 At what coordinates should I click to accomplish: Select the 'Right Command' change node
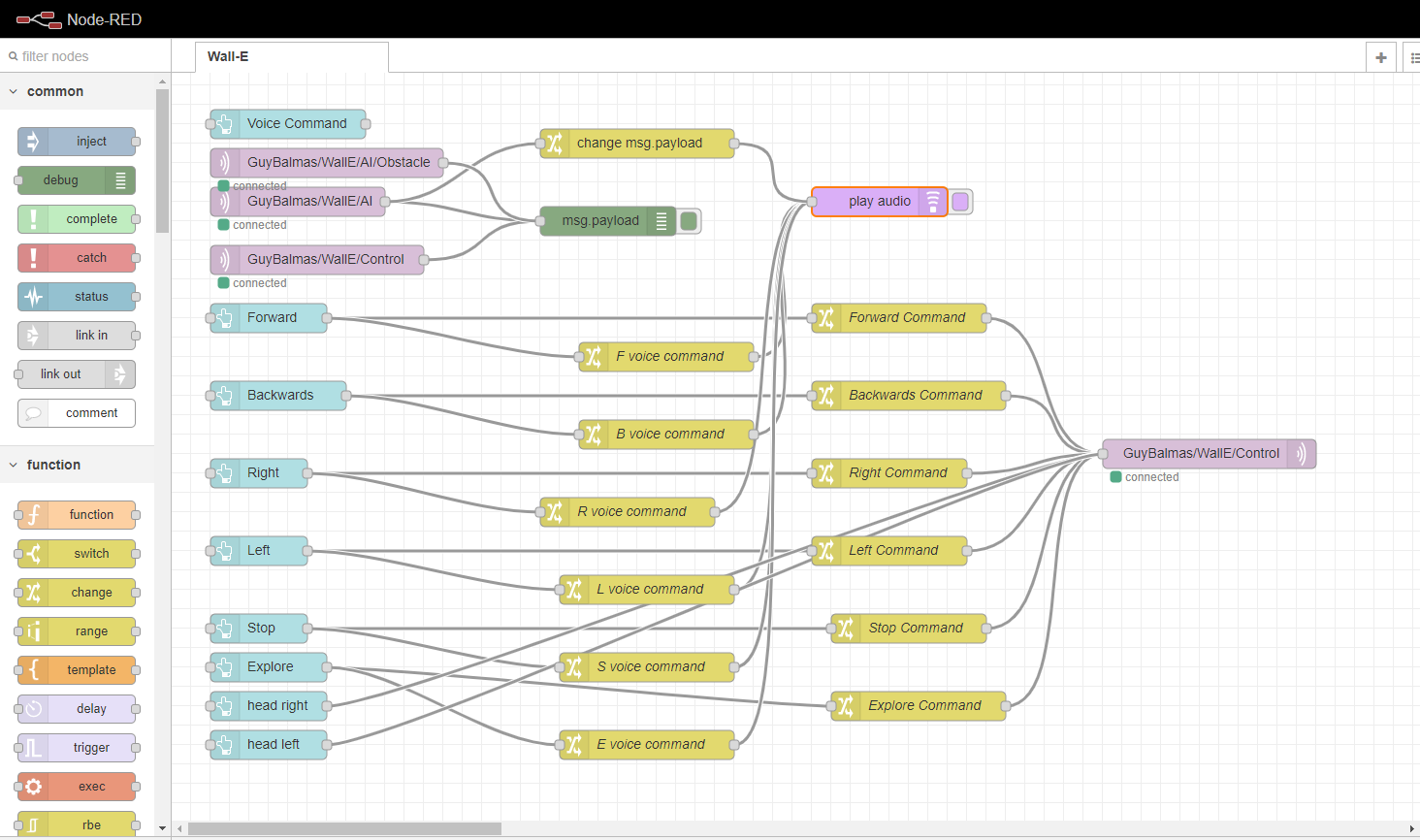(889, 473)
